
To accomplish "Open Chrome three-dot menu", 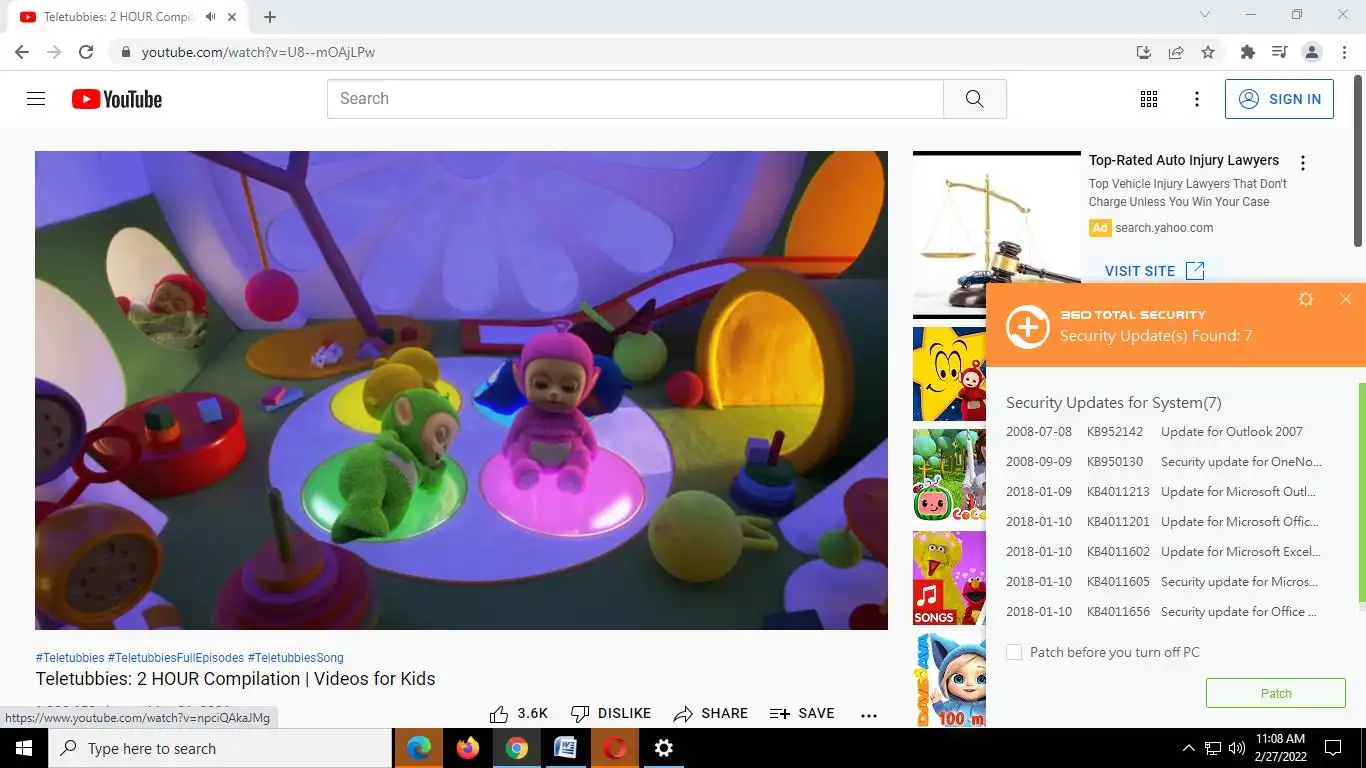I will 1343,52.
